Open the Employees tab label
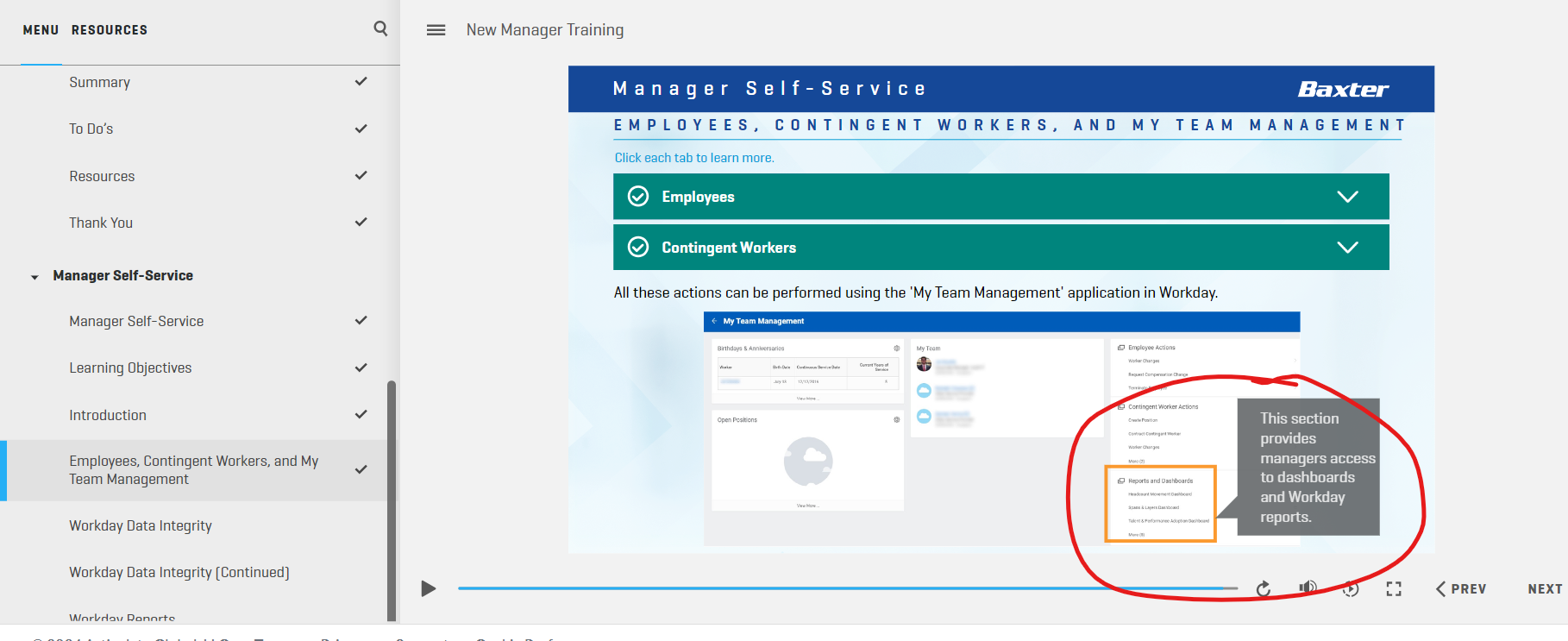1568x641 pixels. [x=698, y=197]
